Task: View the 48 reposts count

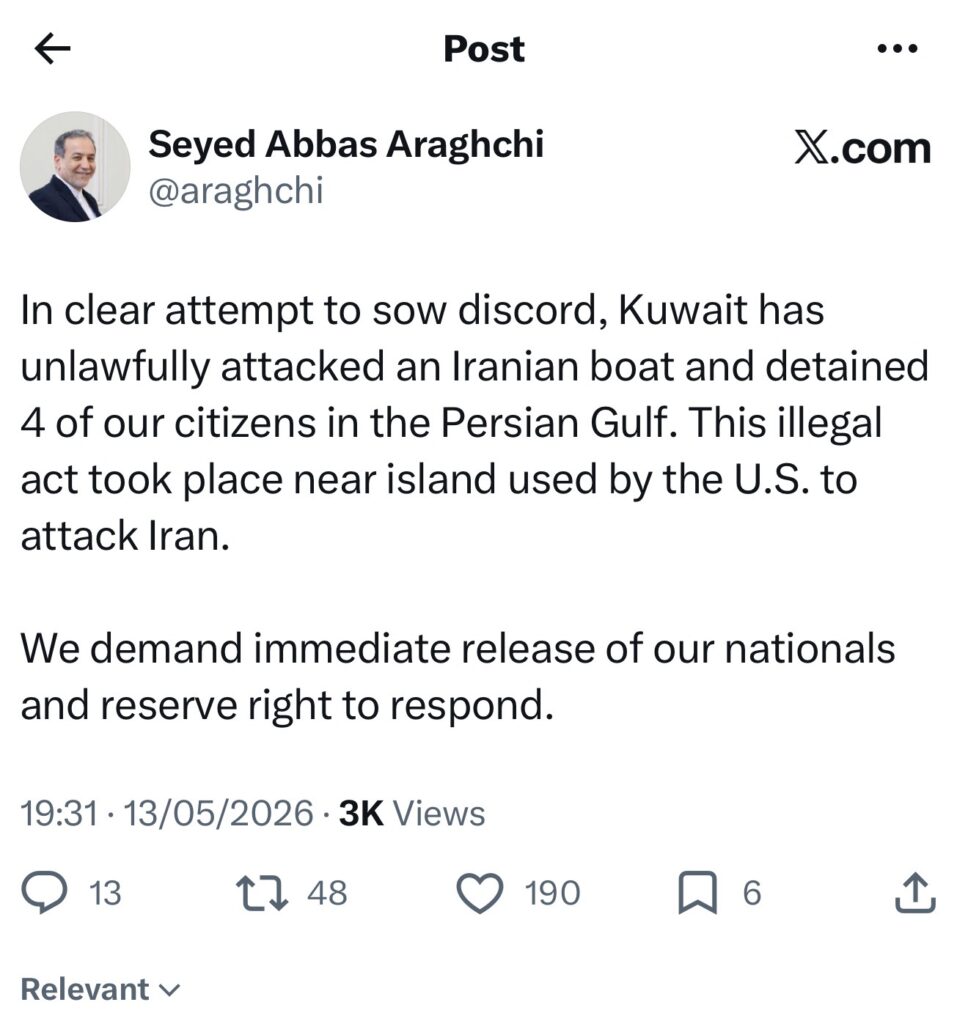Action: [328, 893]
